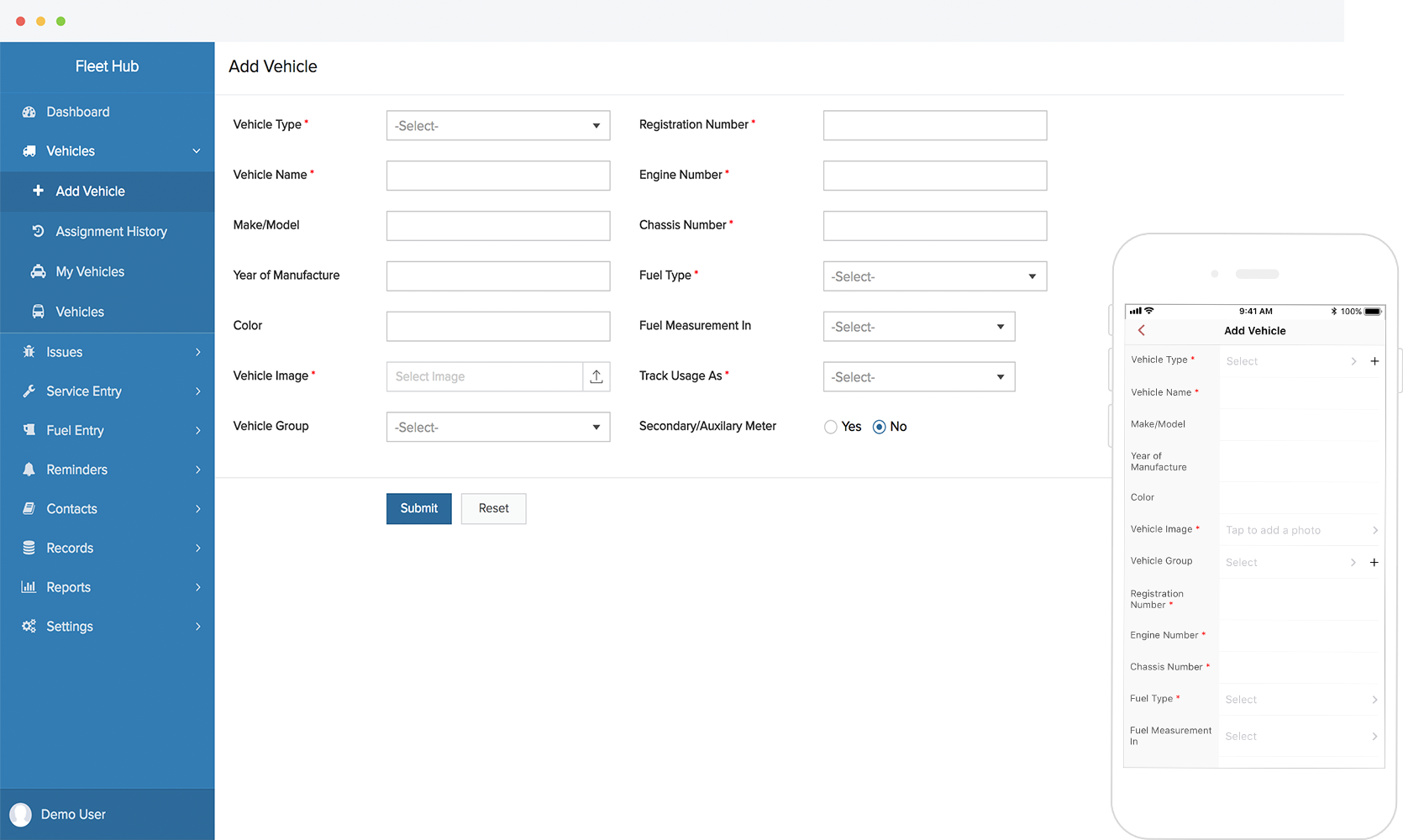
Task: Tap the plus icon beside mobile Vehicle Type
Action: (x=1374, y=361)
